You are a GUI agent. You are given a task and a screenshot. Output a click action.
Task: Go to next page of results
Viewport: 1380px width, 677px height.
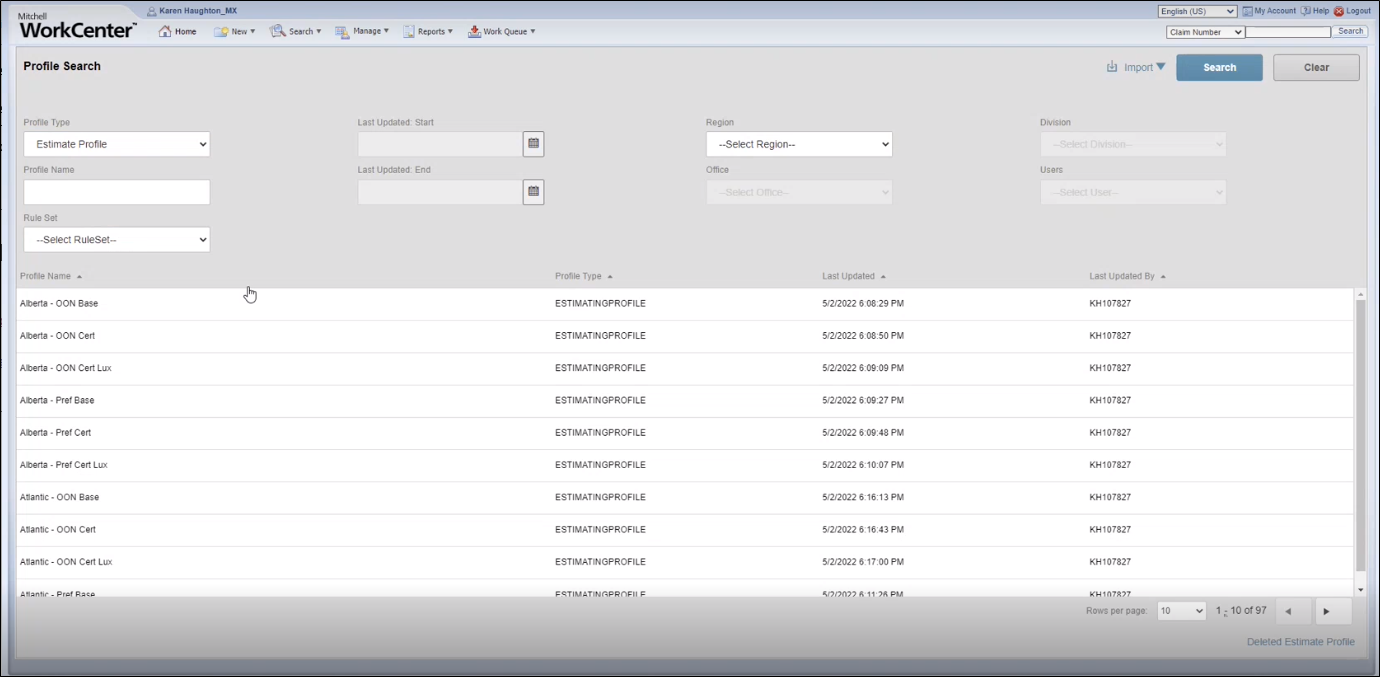[x=1326, y=611]
